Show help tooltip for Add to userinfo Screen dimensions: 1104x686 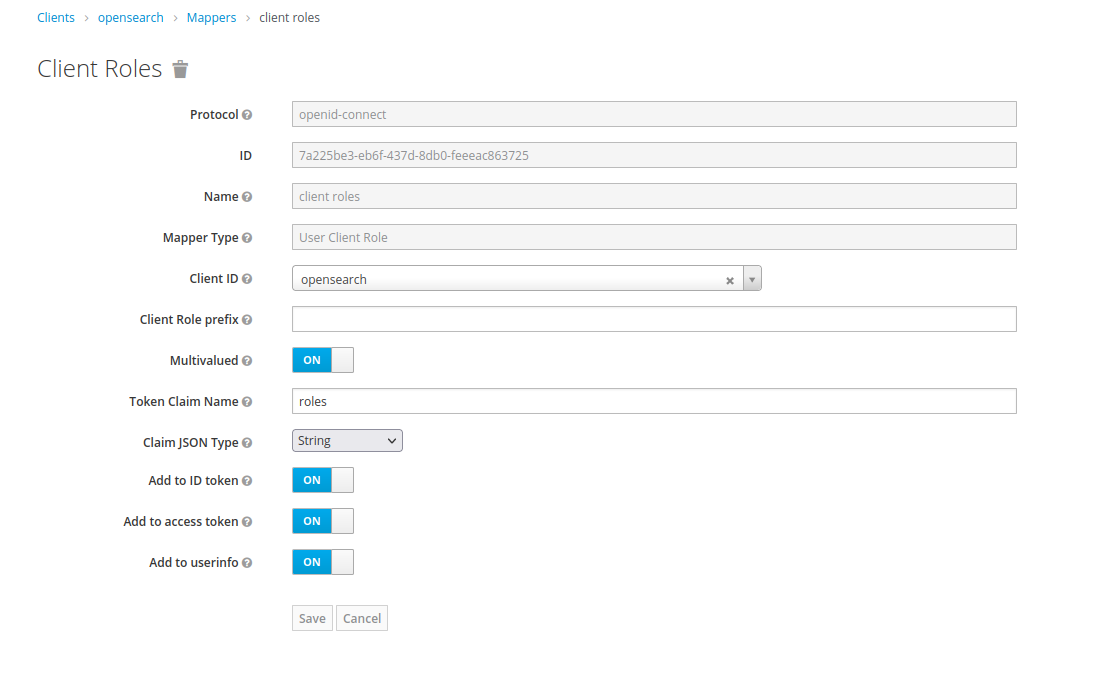247,563
